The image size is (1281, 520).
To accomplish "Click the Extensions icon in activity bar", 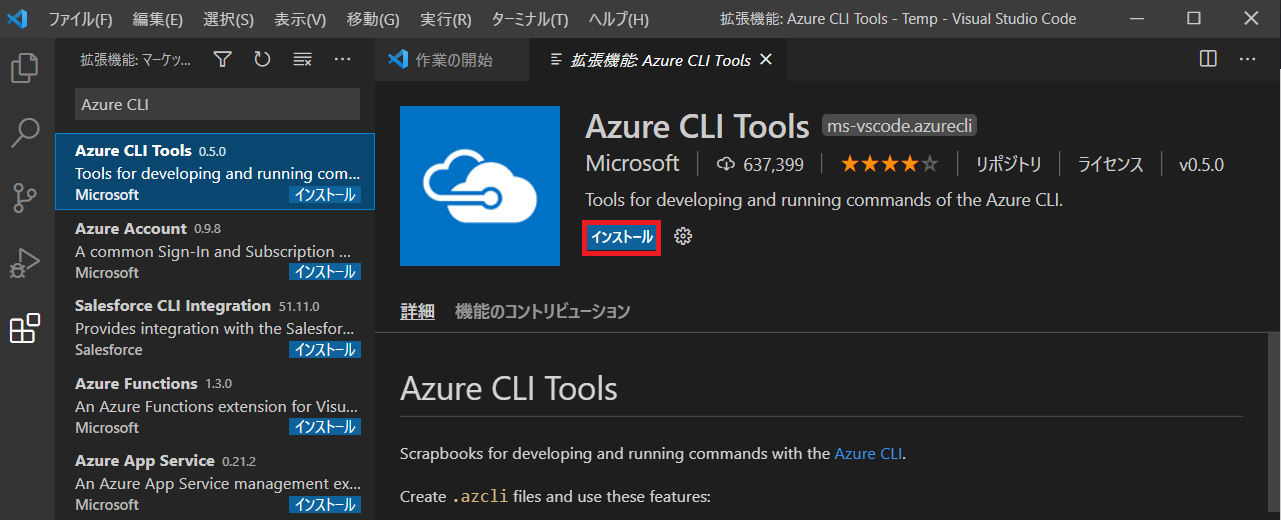I will tap(24, 328).
